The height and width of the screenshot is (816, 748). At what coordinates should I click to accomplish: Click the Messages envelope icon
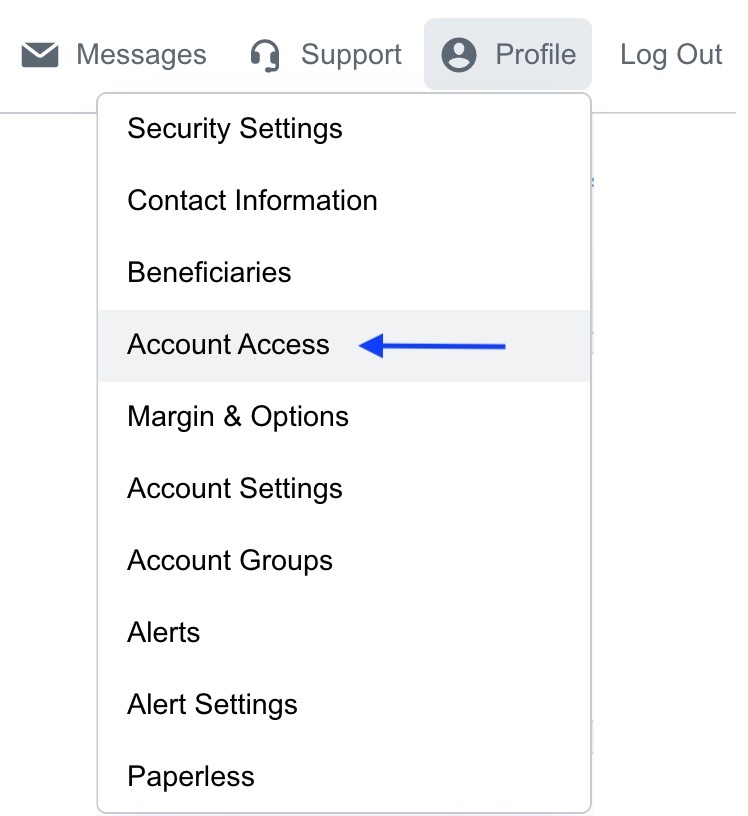coord(40,54)
